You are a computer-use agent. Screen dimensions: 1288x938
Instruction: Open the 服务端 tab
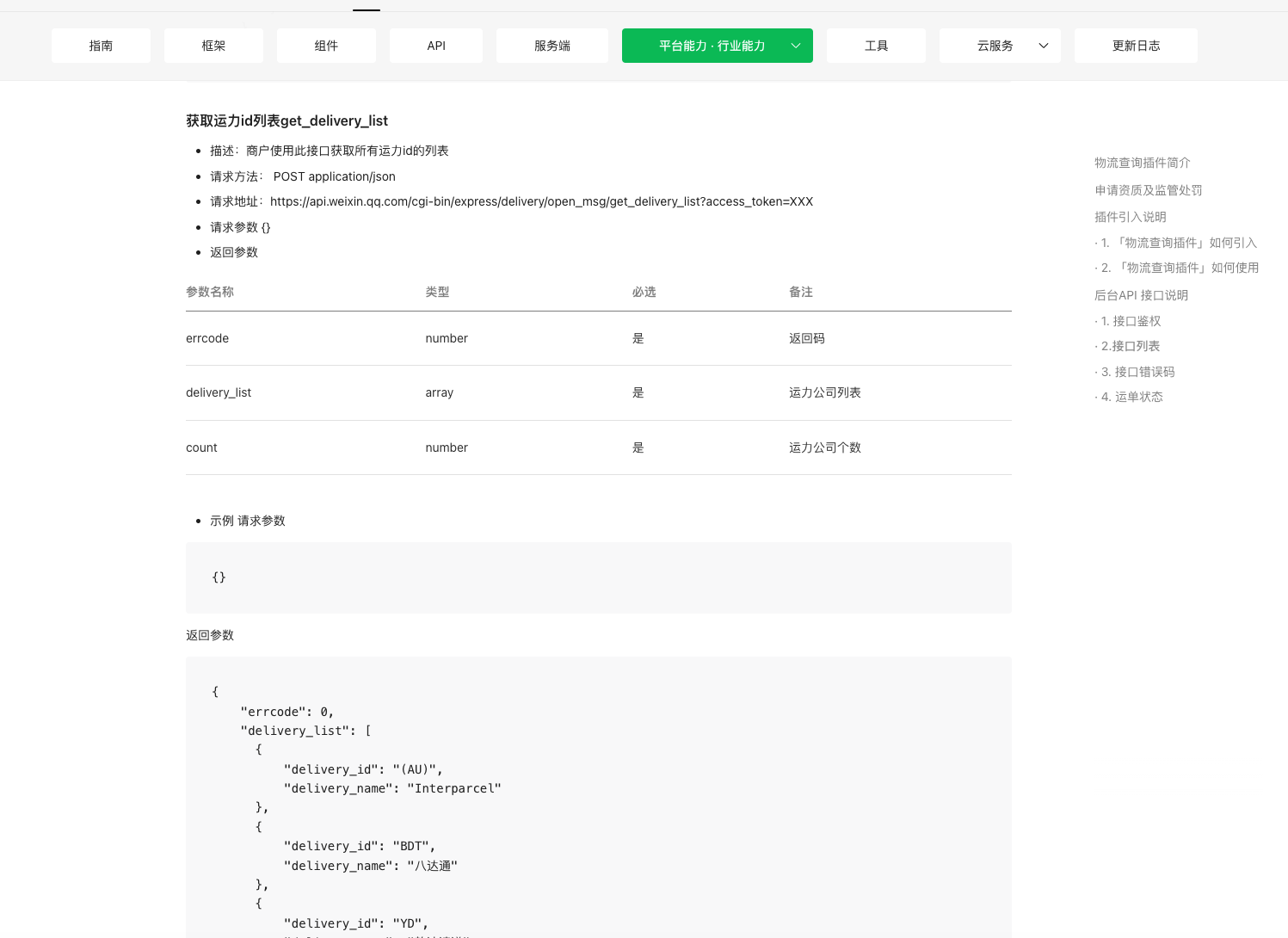coord(552,46)
